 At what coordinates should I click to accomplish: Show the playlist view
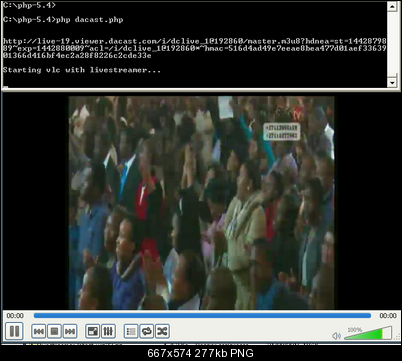click(x=131, y=331)
